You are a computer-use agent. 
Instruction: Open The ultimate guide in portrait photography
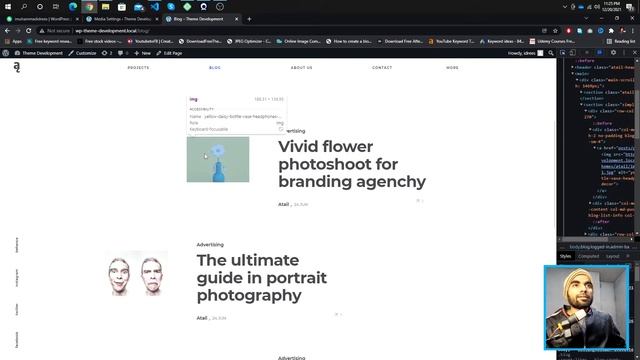coord(262,278)
